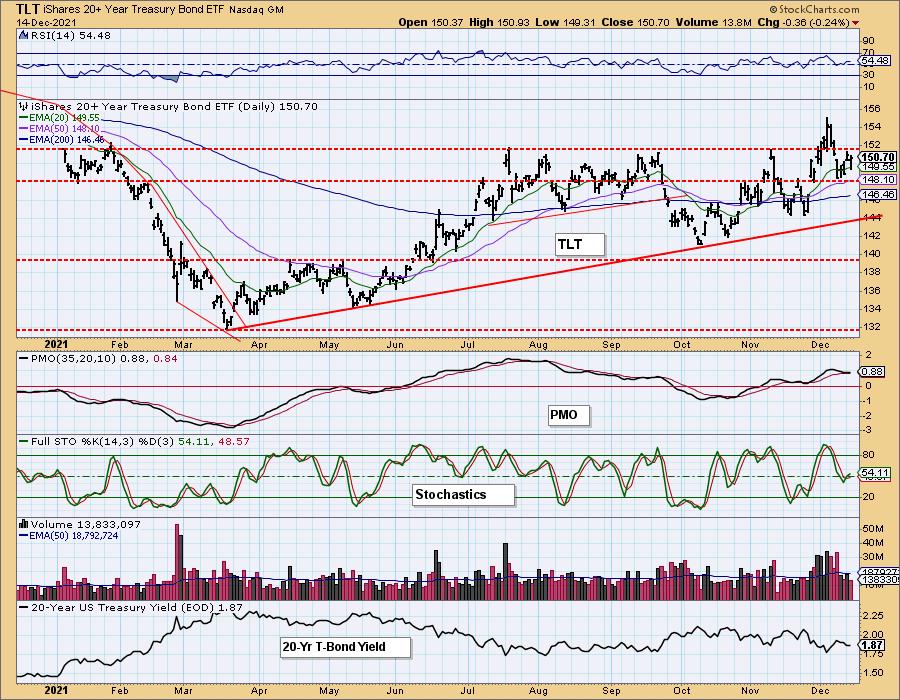Click the Oct label under the price panel
This screenshot has height=700, width=900.
click(x=681, y=345)
